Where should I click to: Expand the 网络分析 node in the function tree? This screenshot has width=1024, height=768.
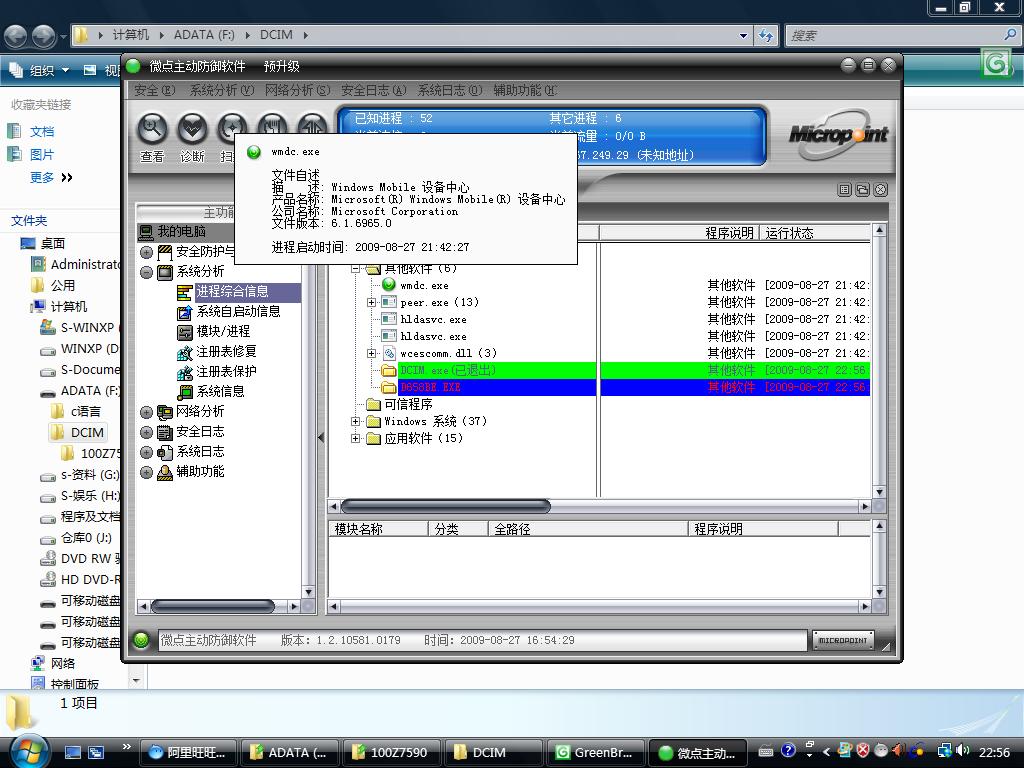[x=146, y=412]
